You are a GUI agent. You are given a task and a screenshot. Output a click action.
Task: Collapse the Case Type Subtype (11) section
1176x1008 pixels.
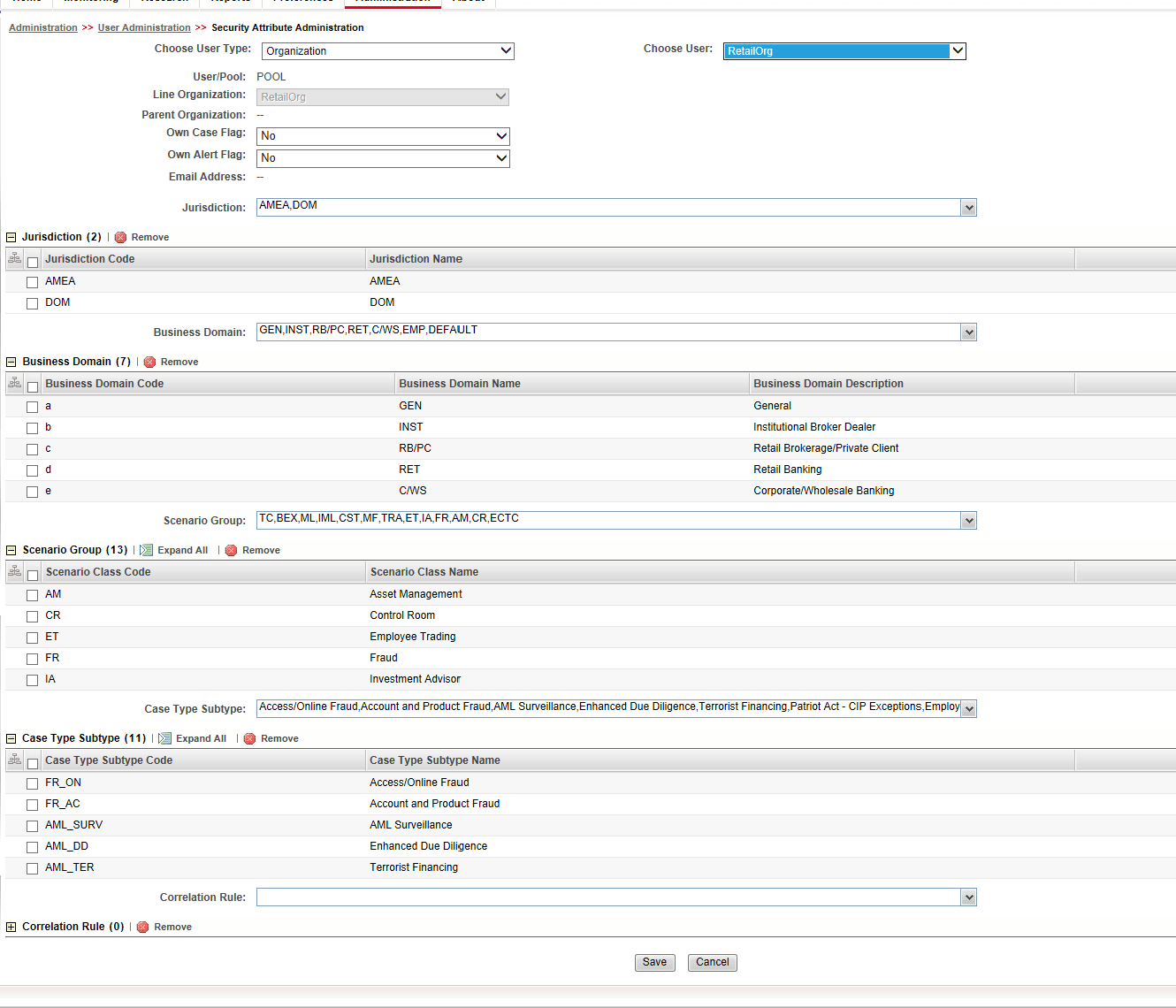pyautogui.click(x=11, y=738)
